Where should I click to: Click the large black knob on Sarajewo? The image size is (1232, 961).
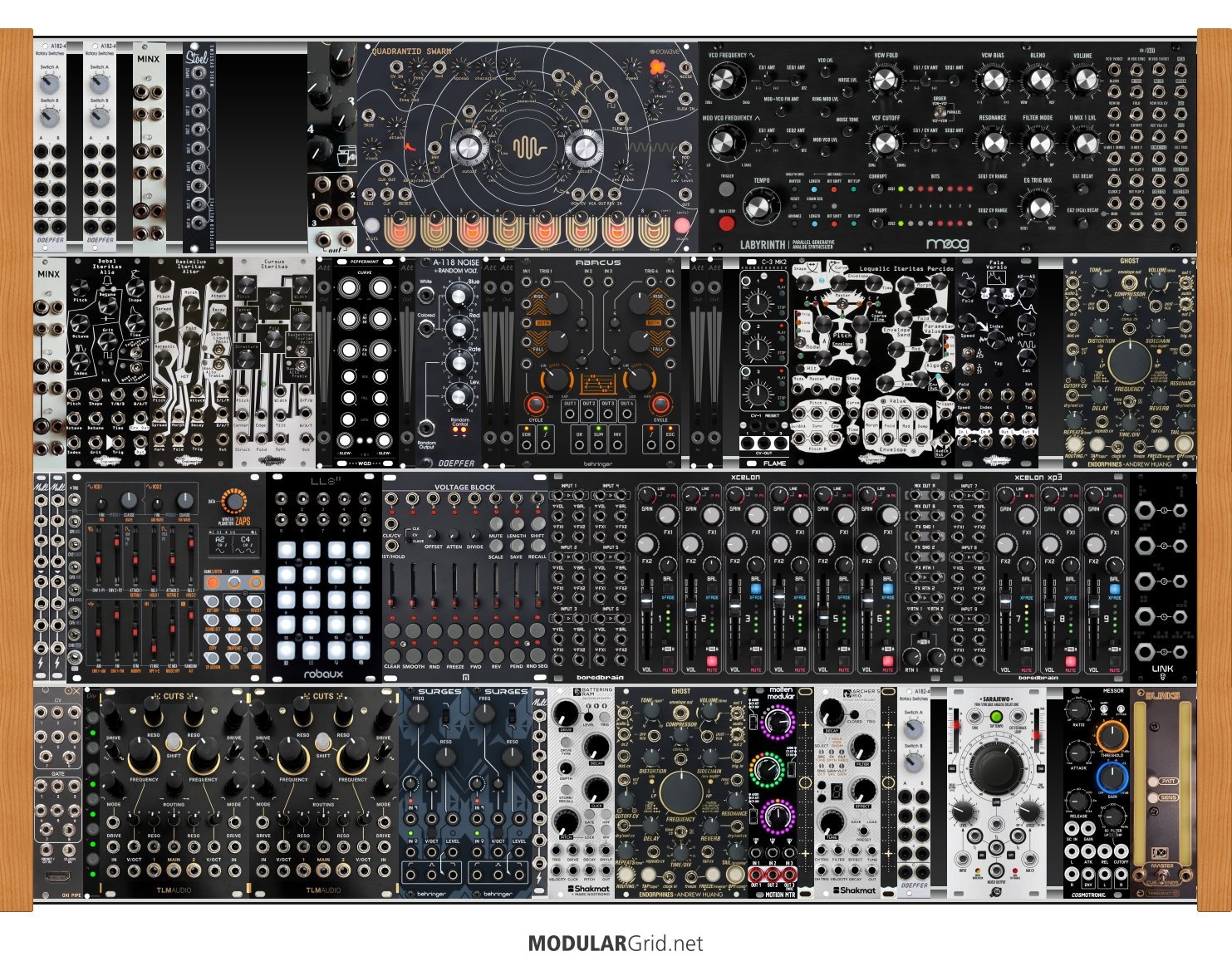click(x=994, y=767)
